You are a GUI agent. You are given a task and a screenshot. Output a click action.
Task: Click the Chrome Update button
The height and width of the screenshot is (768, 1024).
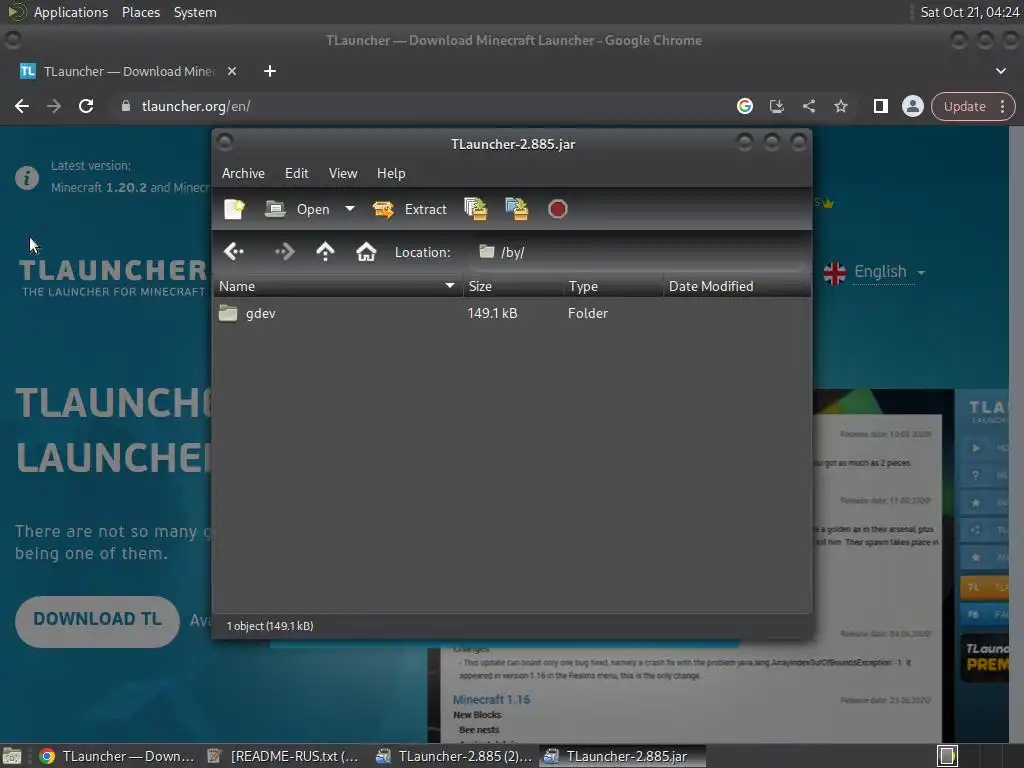[964, 106]
